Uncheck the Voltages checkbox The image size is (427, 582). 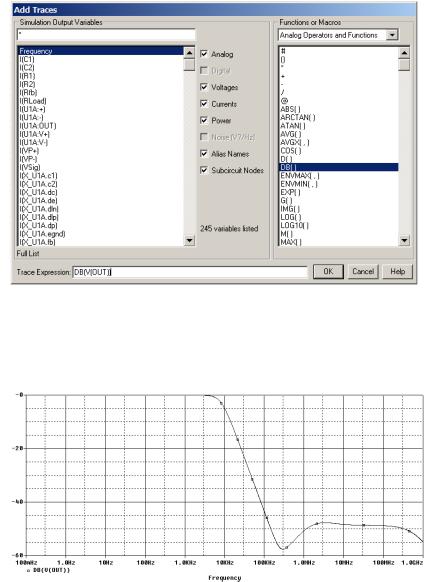tap(204, 87)
